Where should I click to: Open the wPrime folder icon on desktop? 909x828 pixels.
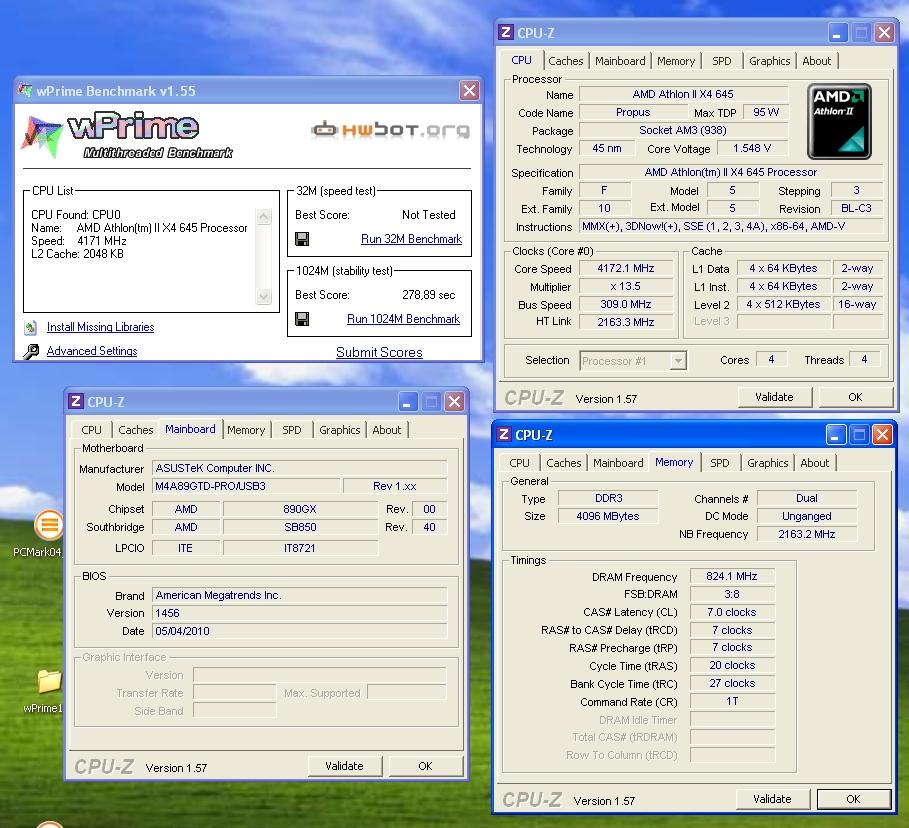pos(49,681)
